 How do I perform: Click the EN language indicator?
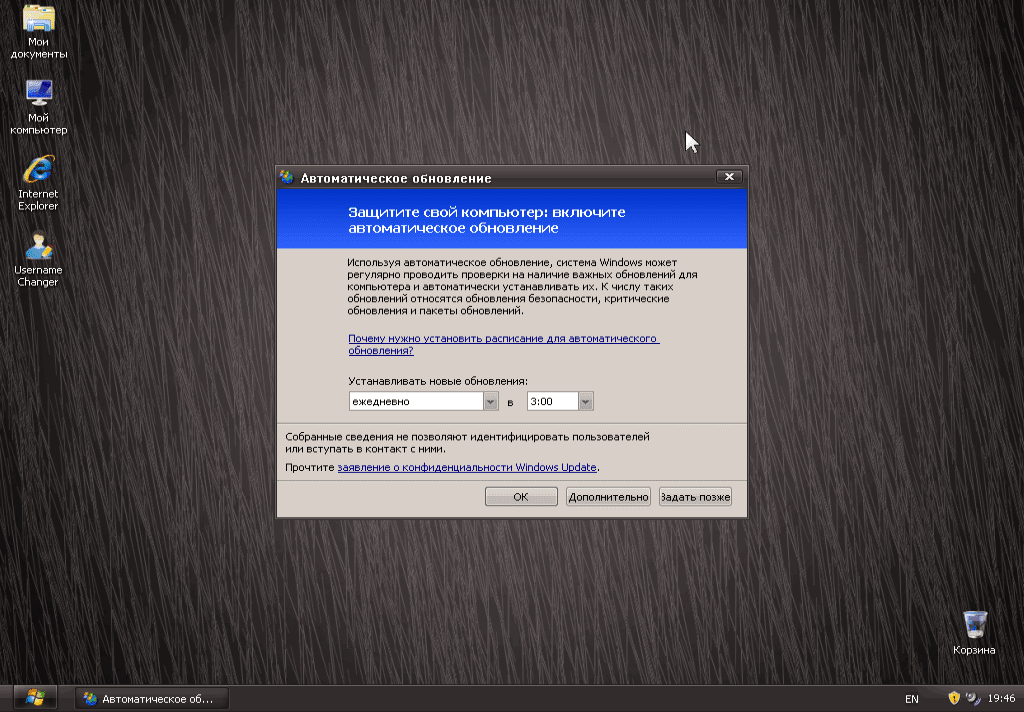(x=912, y=699)
